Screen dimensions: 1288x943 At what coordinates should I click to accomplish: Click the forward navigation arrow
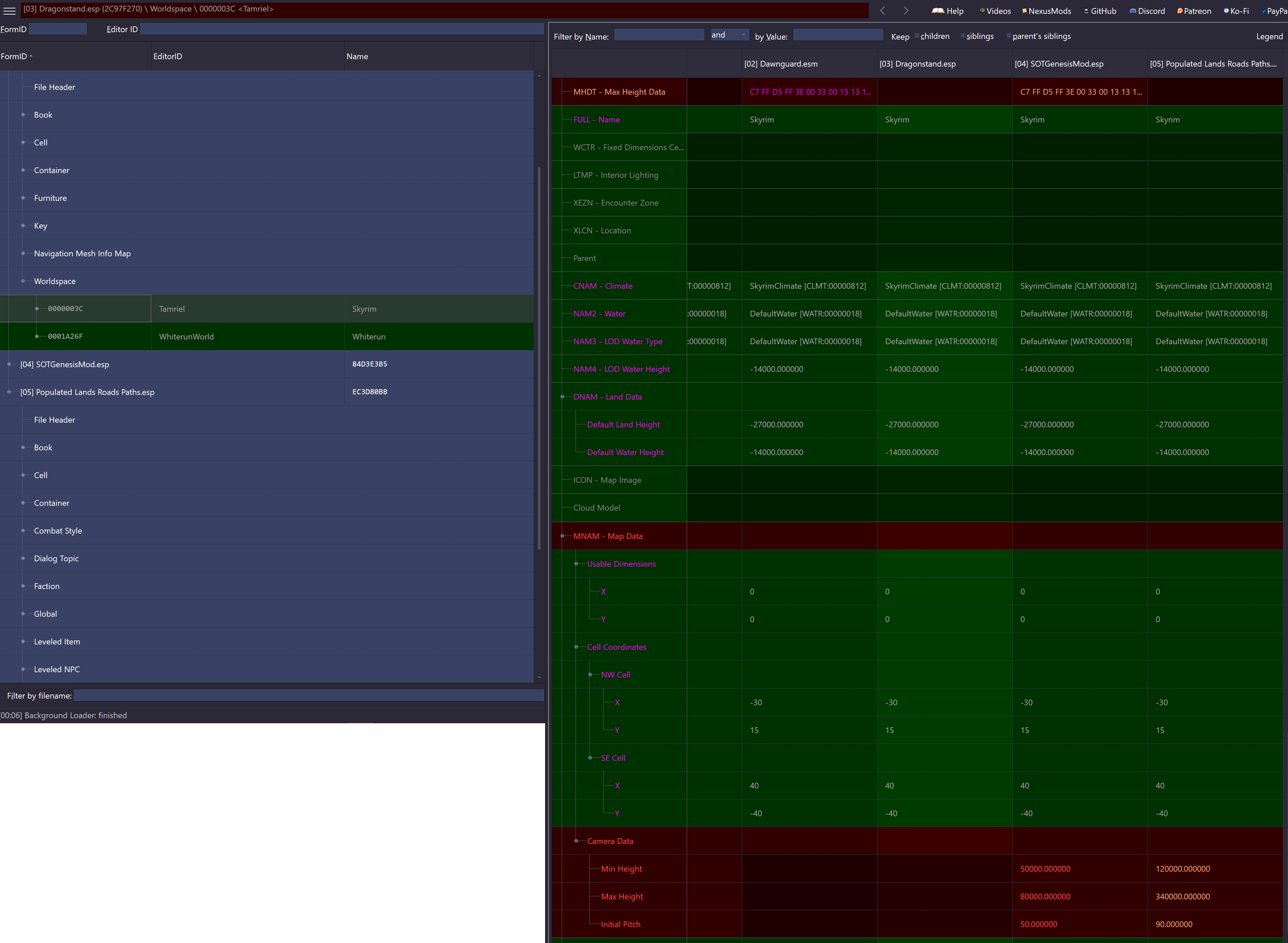(906, 10)
